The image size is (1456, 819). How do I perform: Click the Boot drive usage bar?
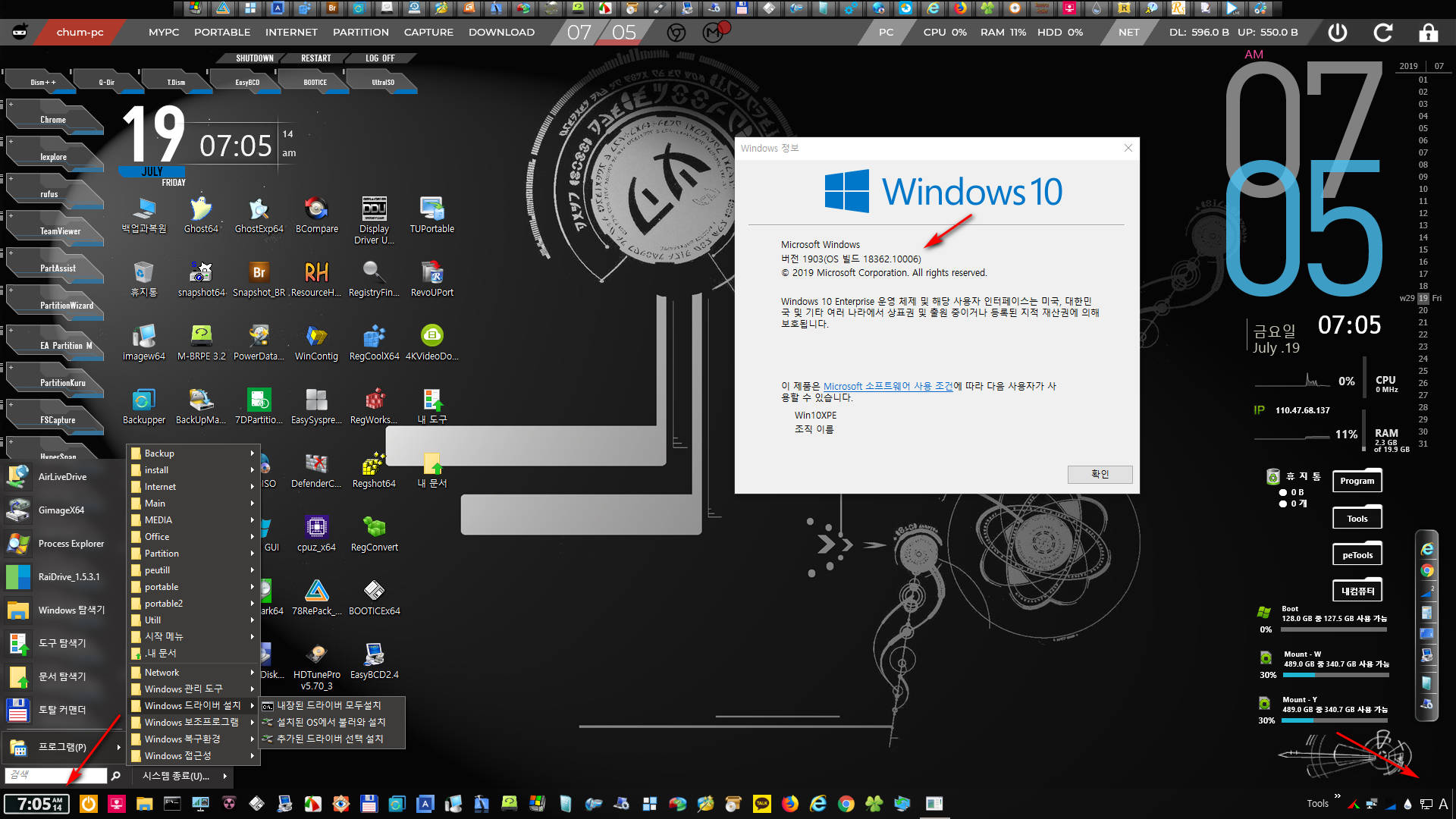pyautogui.click(x=1335, y=629)
